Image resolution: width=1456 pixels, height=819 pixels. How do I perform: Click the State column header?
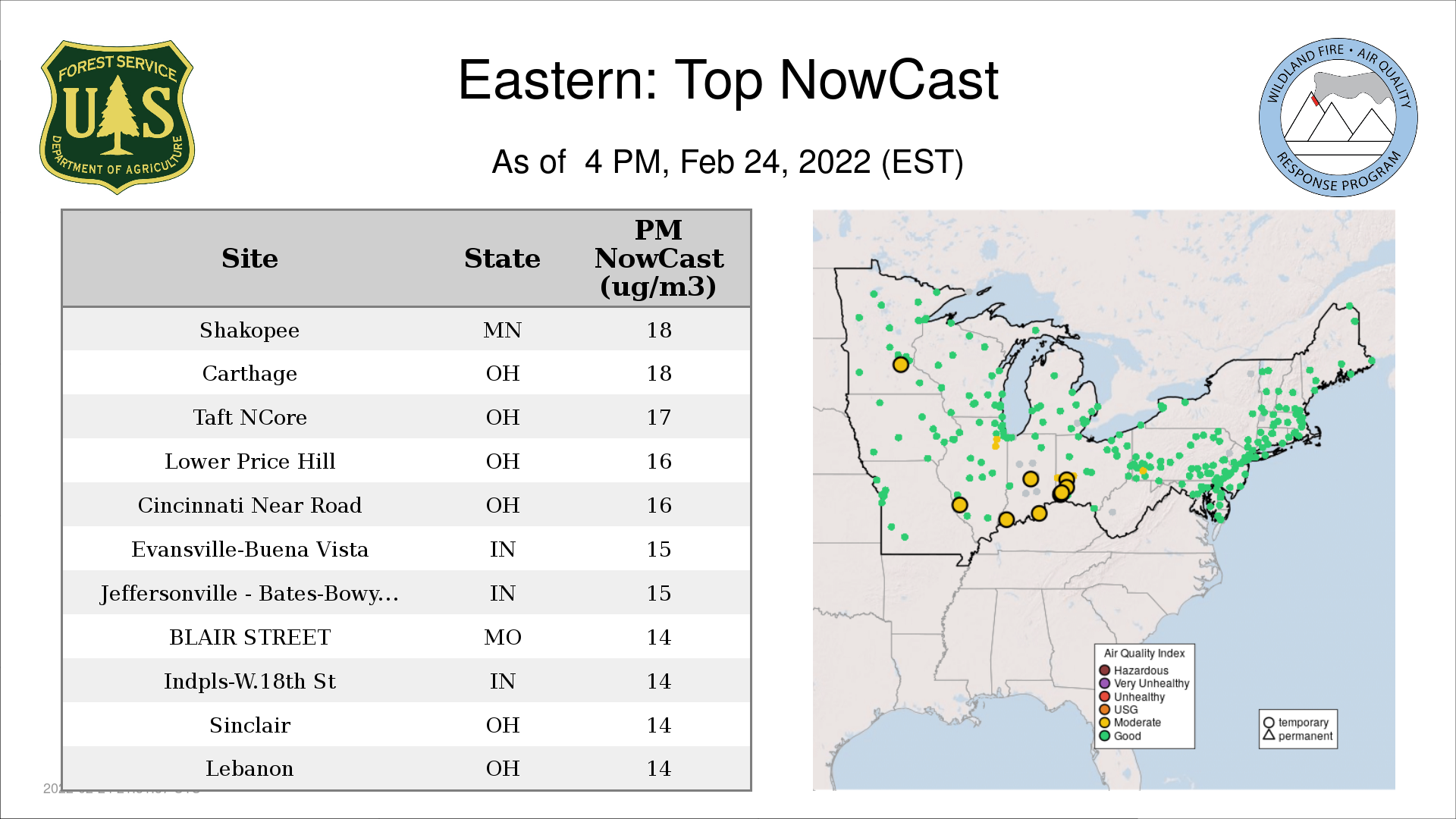click(502, 259)
